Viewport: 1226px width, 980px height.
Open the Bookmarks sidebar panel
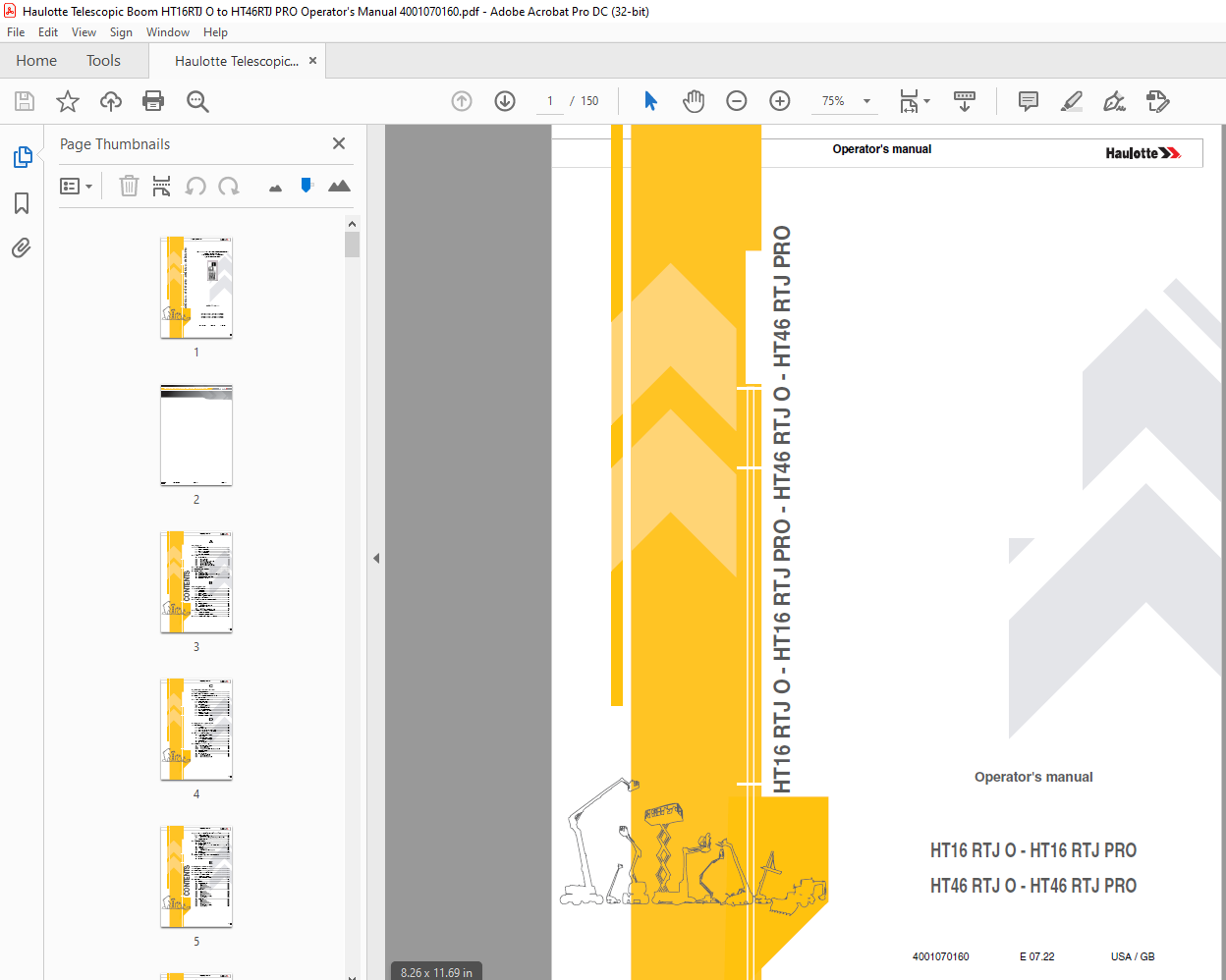(x=22, y=203)
